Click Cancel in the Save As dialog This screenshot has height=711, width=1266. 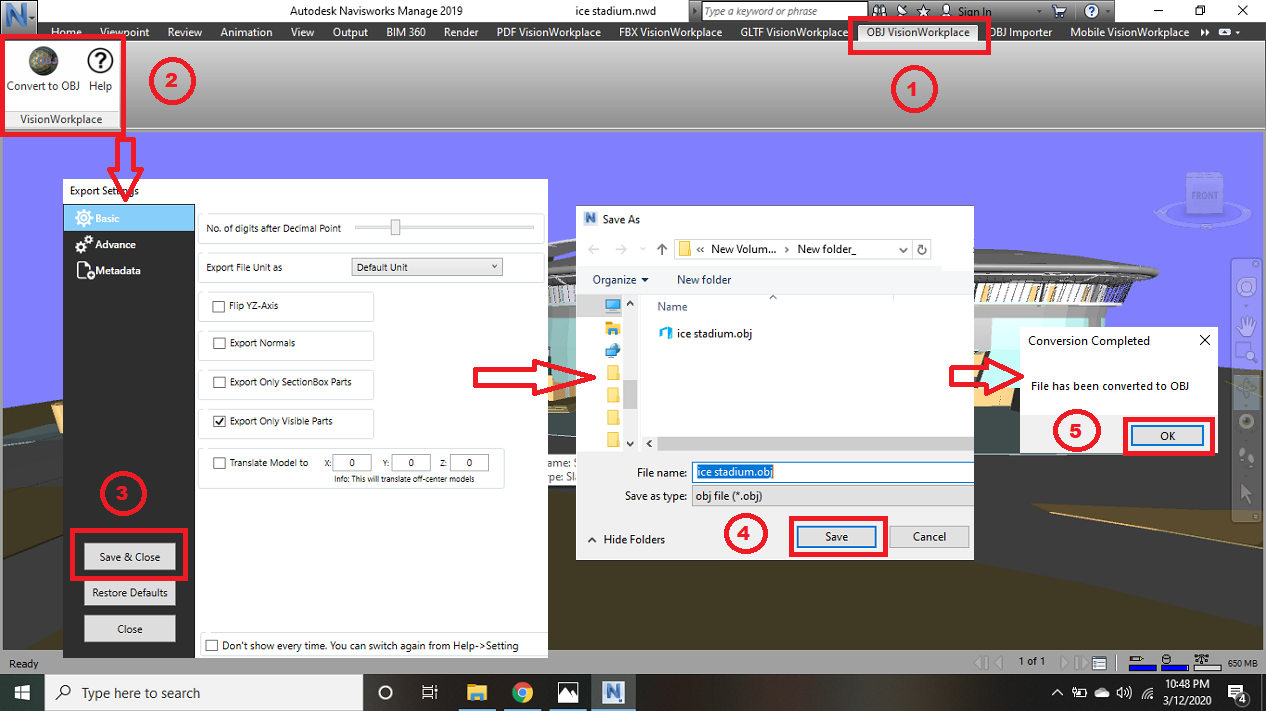click(929, 537)
